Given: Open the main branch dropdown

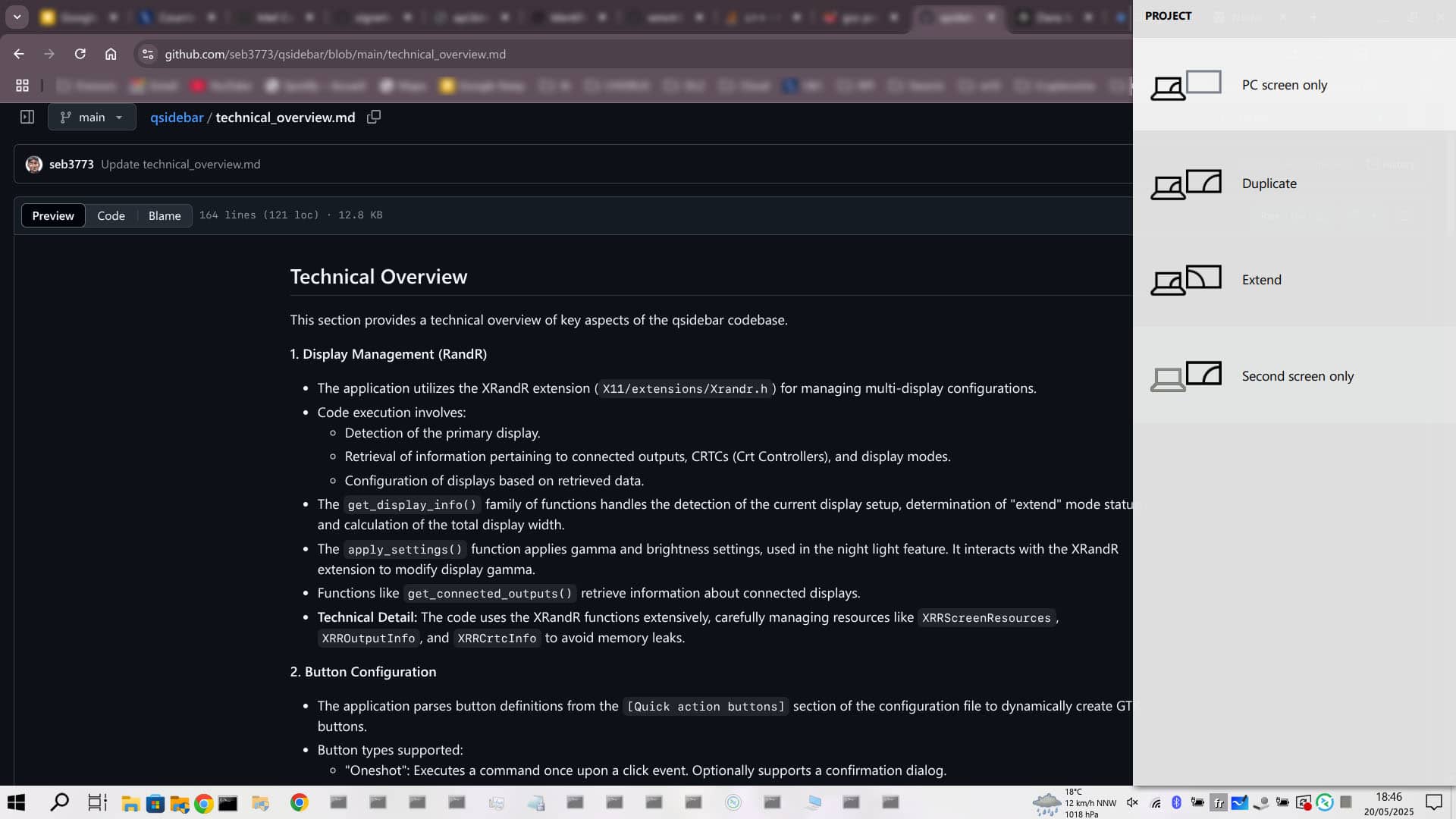Looking at the screenshot, I should pos(91,117).
